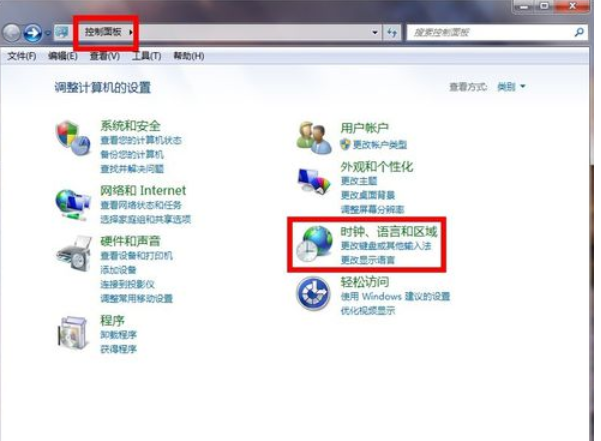
Task: Expand the 查看方式 类别 dropdown
Action: tap(510, 87)
